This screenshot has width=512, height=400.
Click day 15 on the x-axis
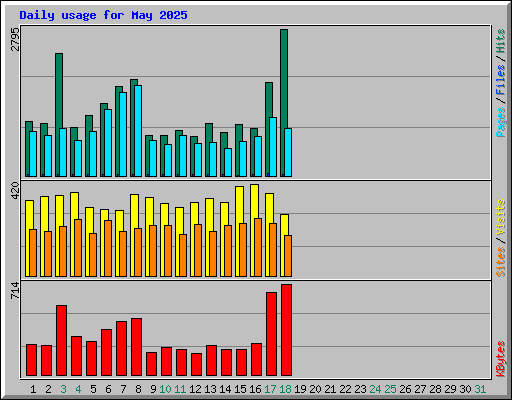240,389
